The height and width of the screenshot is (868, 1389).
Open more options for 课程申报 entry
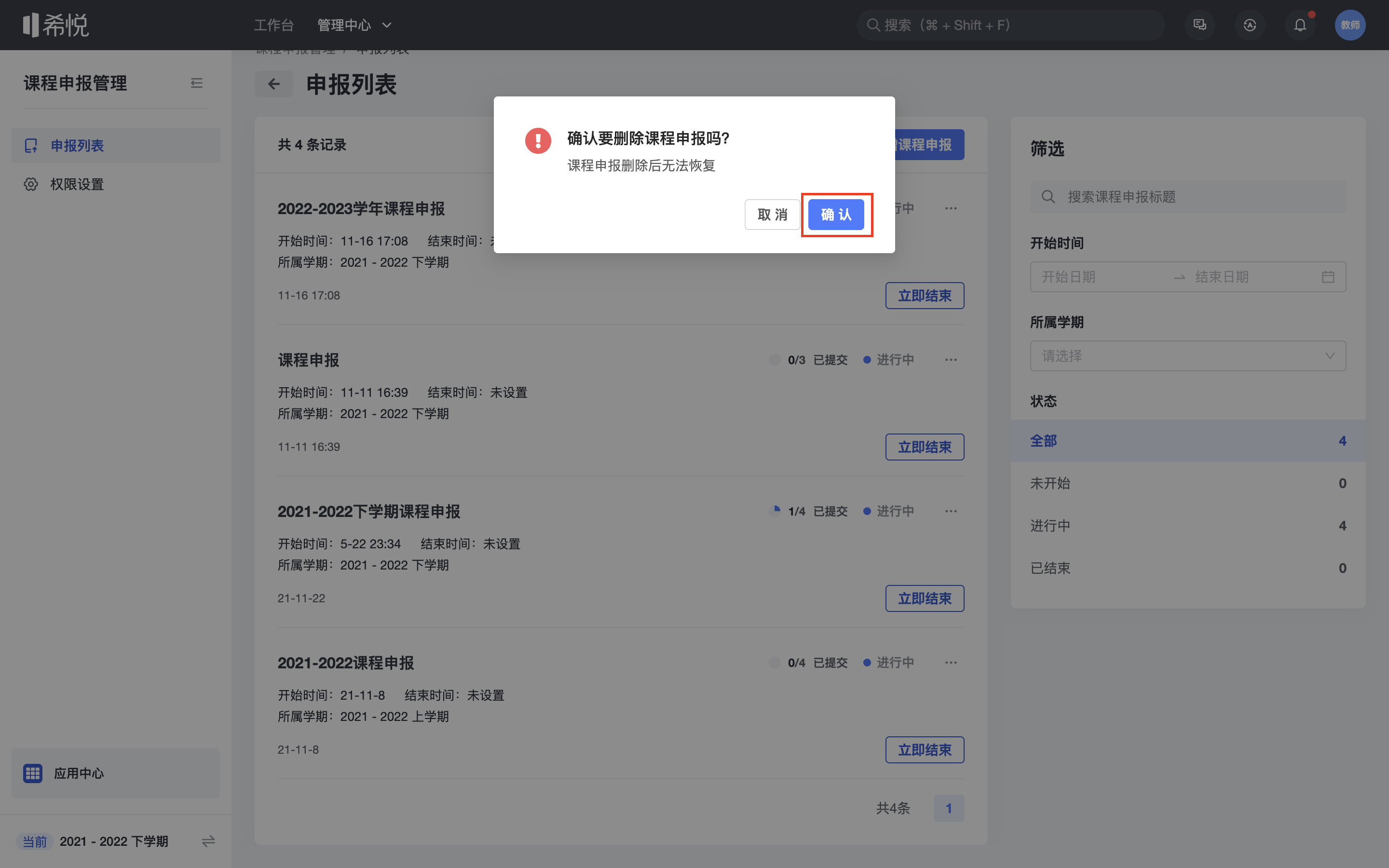point(951,360)
